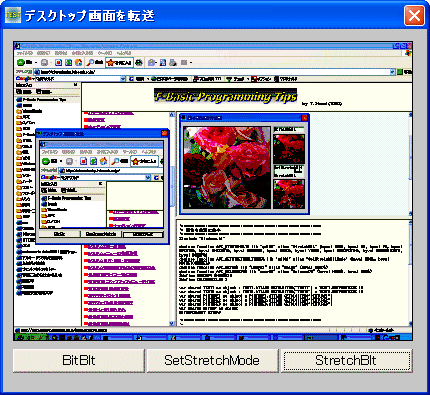Select F-Basic Programming Tips in favorites sidebar
This screenshot has width=430, height=395.
pyautogui.click(x=41, y=99)
